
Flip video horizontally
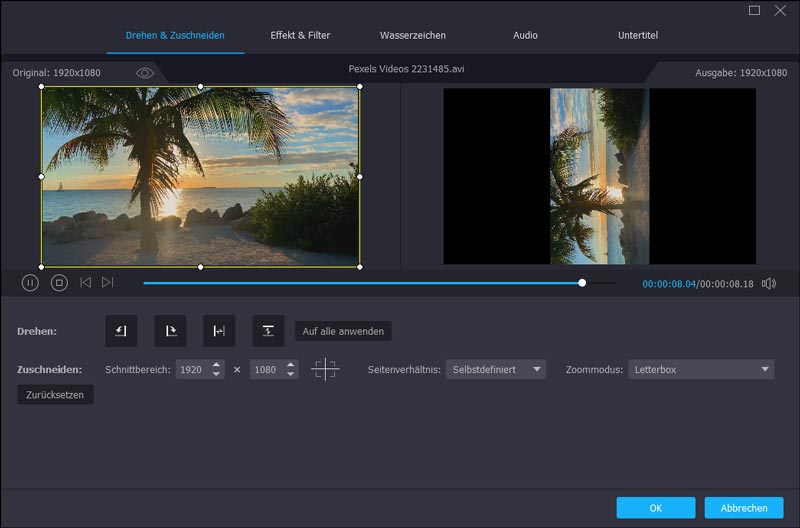click(x=219, y=331)
